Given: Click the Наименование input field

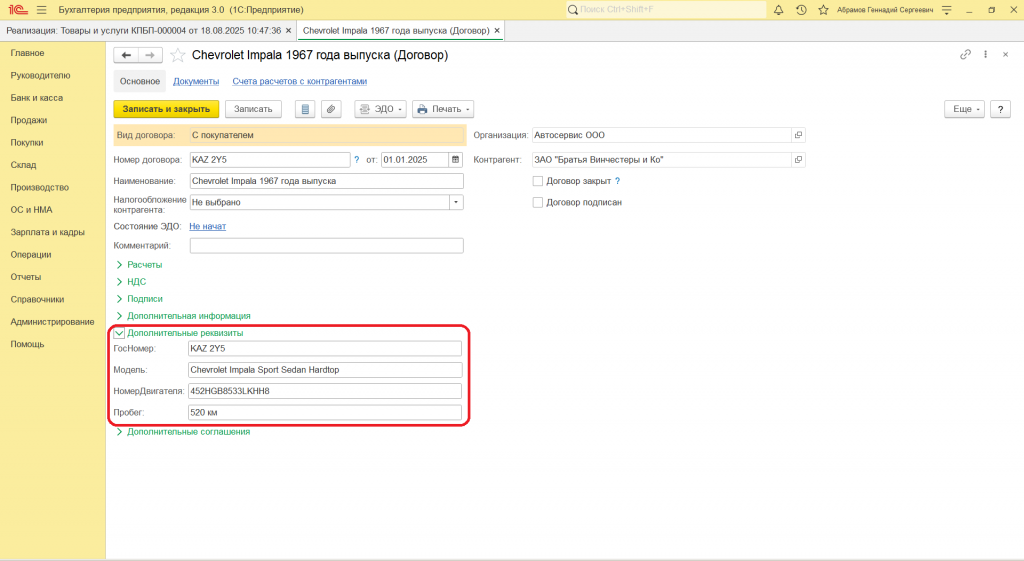Looking at the screenshot, I should [x=327, y=181].
